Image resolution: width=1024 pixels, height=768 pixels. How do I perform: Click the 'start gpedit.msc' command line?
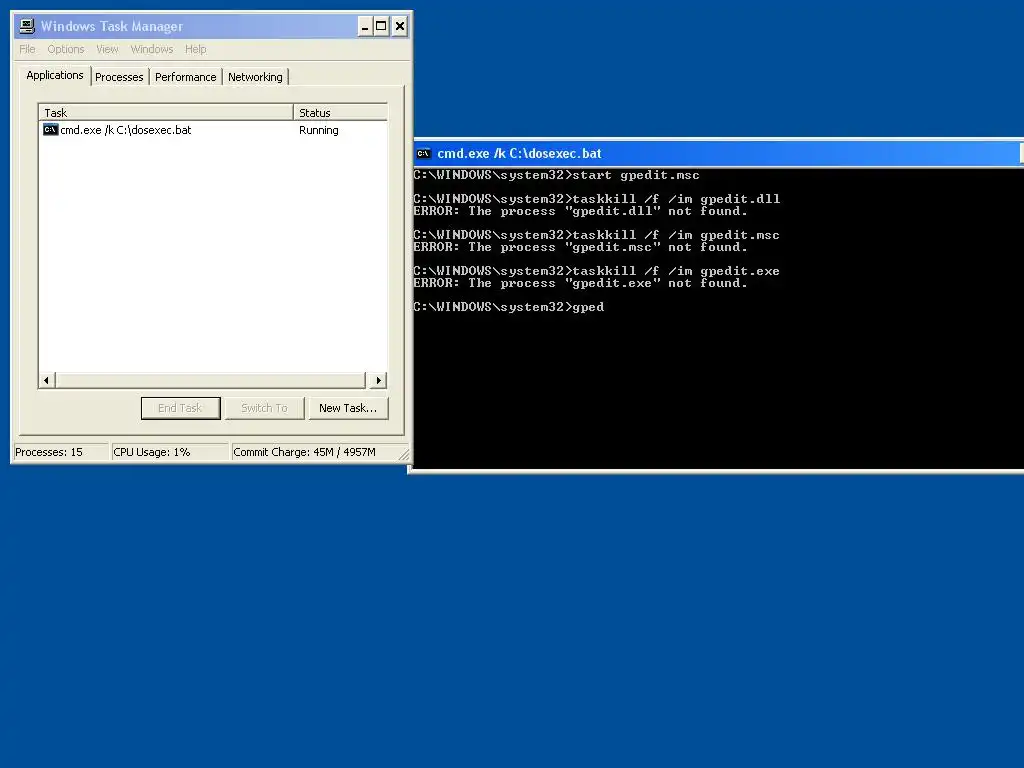coord(556,175)
